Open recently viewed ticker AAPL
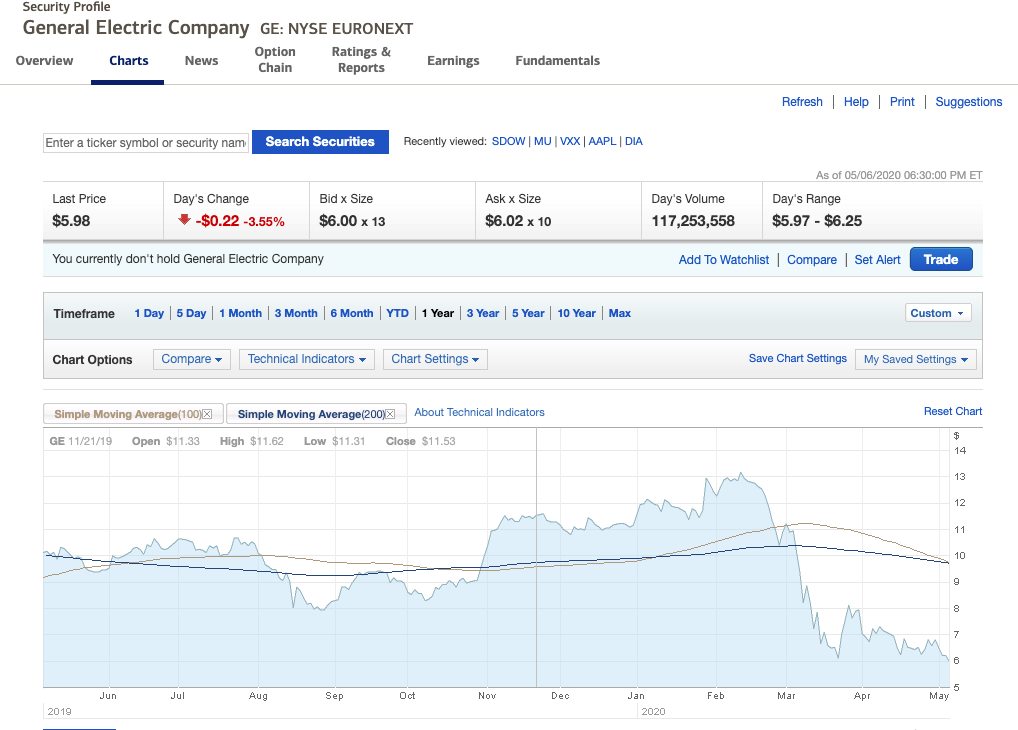Viewport: 1018px width, 730px height. 602,141
